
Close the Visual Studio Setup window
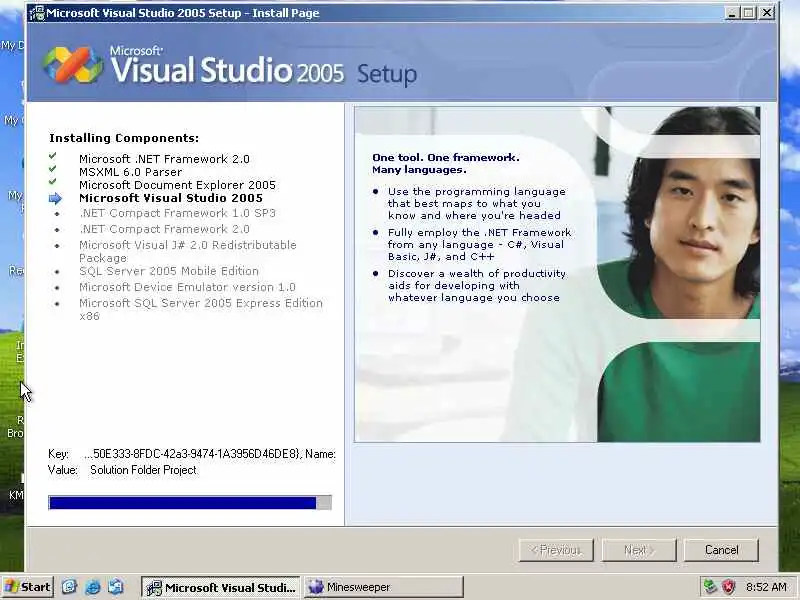coord(767,13)
